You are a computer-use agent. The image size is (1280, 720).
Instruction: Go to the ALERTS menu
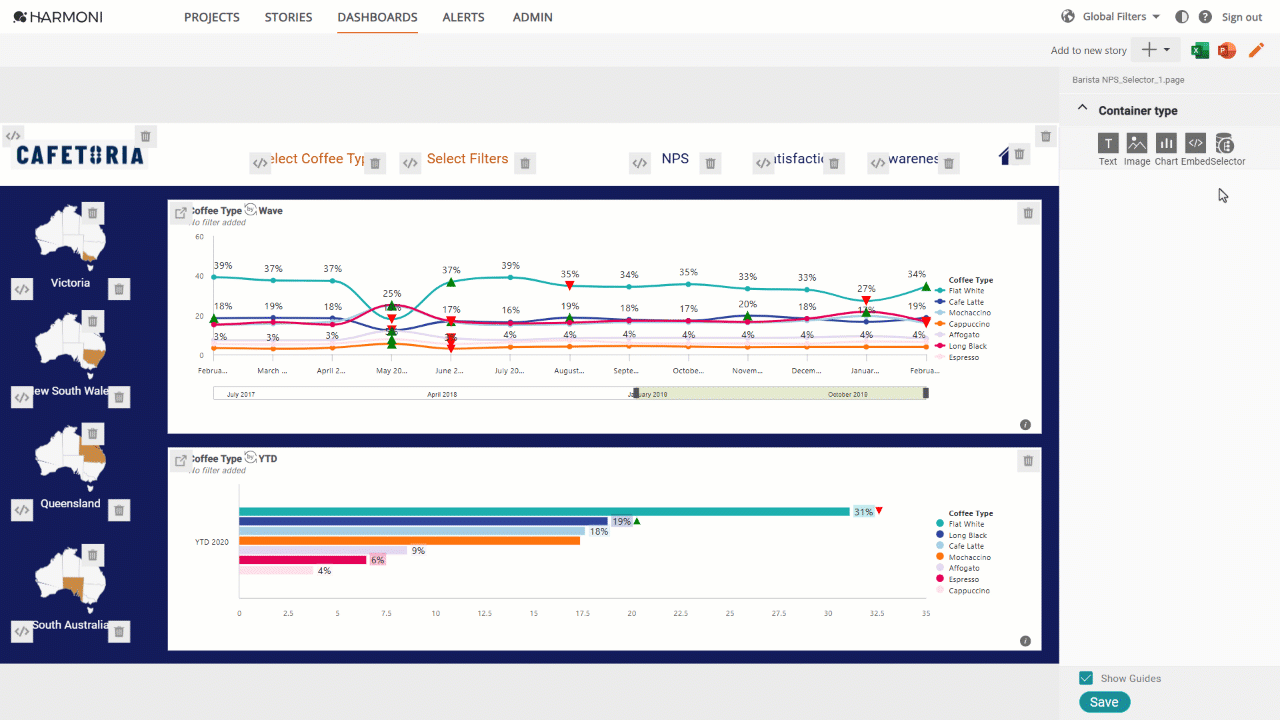point(463,17)
